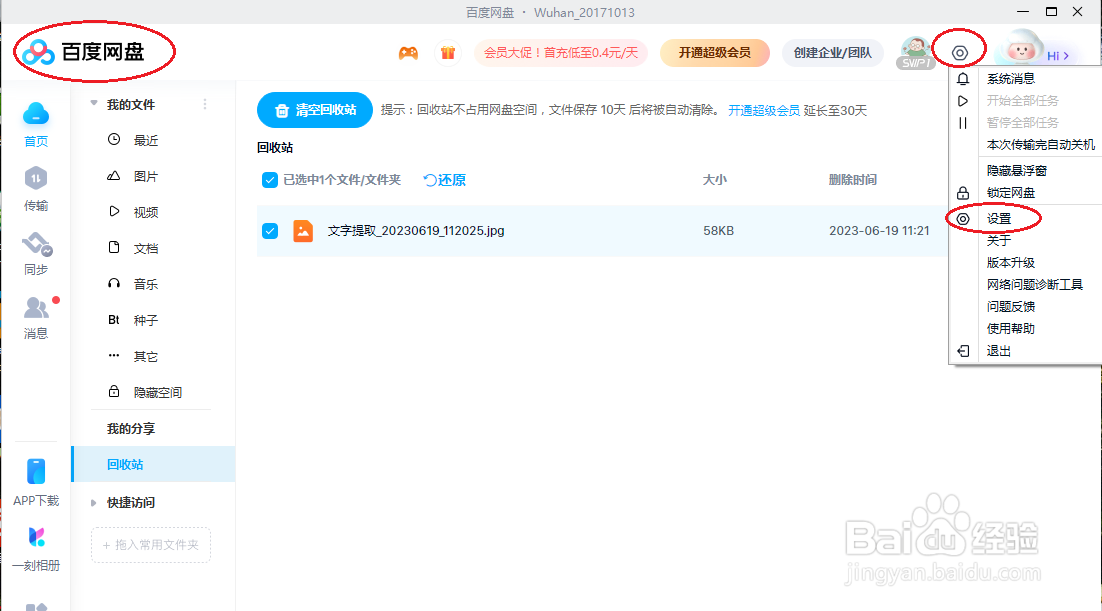1102x611 pixels.
Task: Click the exit icon beside 退出
Action: pos(963,351)
